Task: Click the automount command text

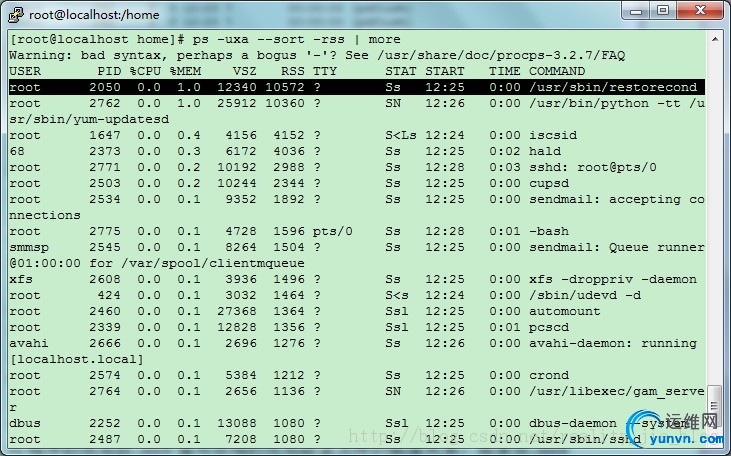Action: click(x=565, y=311)
